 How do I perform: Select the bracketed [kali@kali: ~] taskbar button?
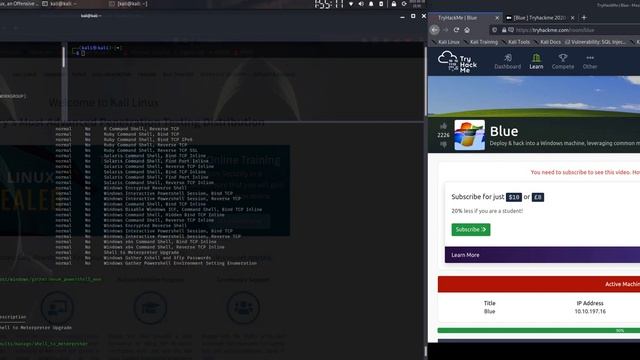click(x=129, y=4)
